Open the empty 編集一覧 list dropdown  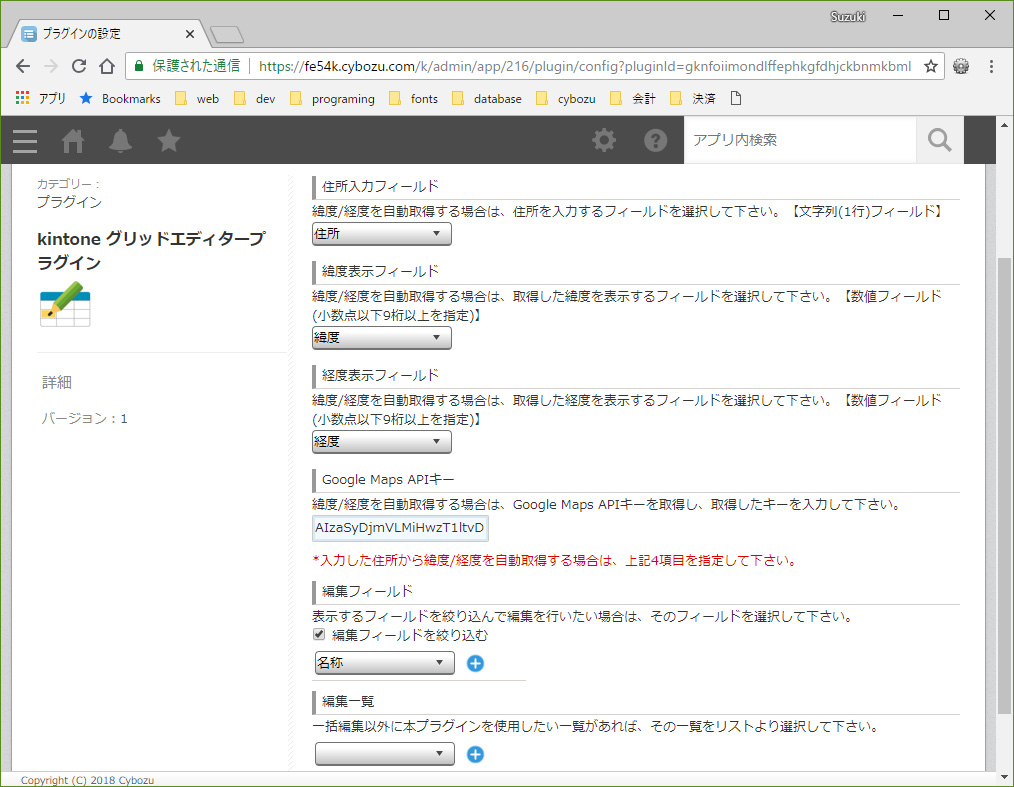pyautogui.click(x=384, y=754)
